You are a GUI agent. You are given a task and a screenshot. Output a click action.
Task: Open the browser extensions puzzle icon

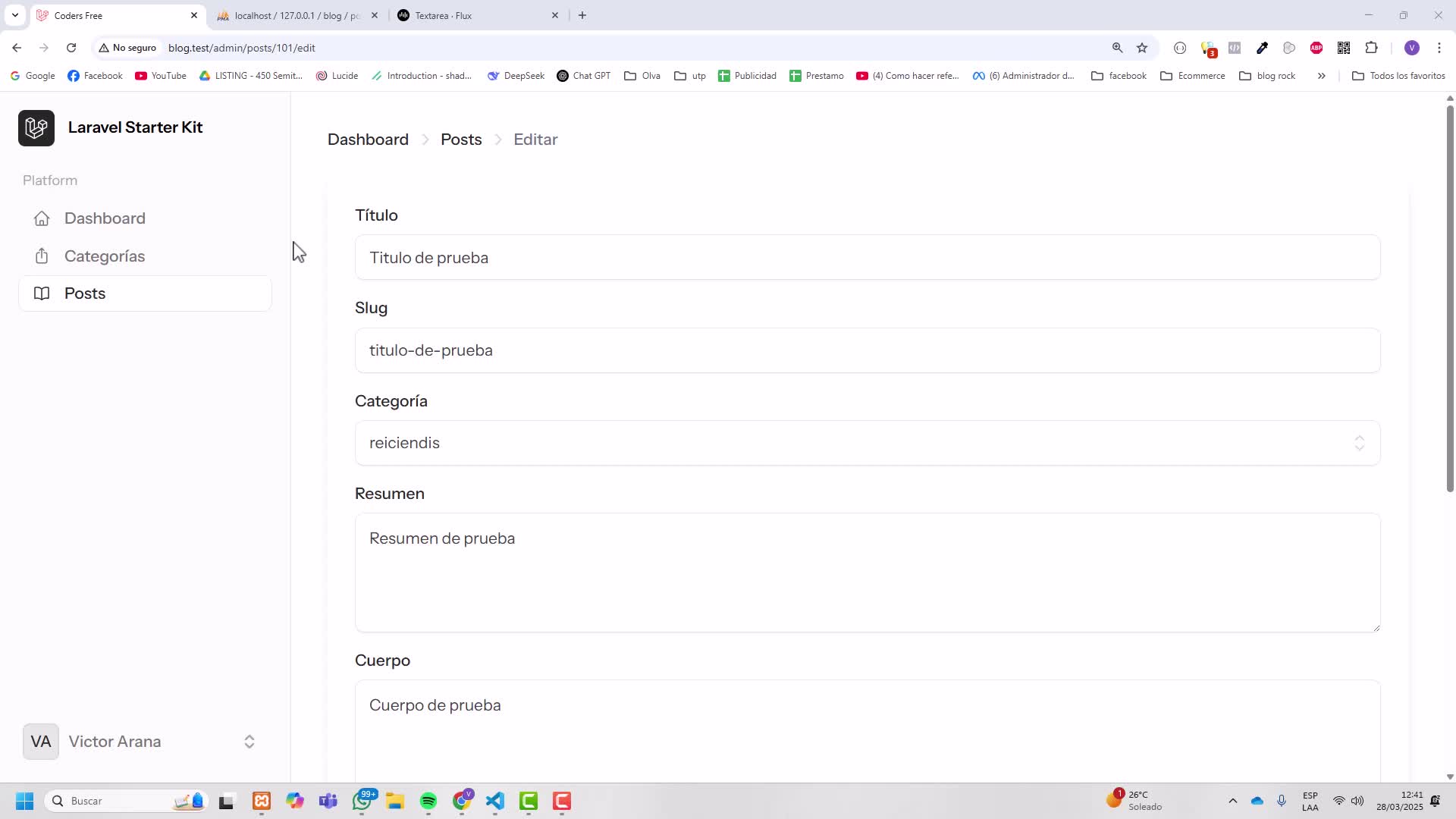click(x=1371, y=48)
